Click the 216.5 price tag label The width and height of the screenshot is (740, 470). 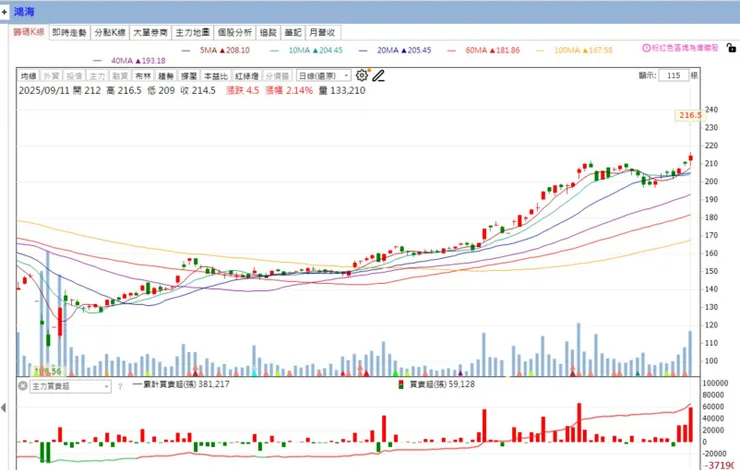point(690,115)
